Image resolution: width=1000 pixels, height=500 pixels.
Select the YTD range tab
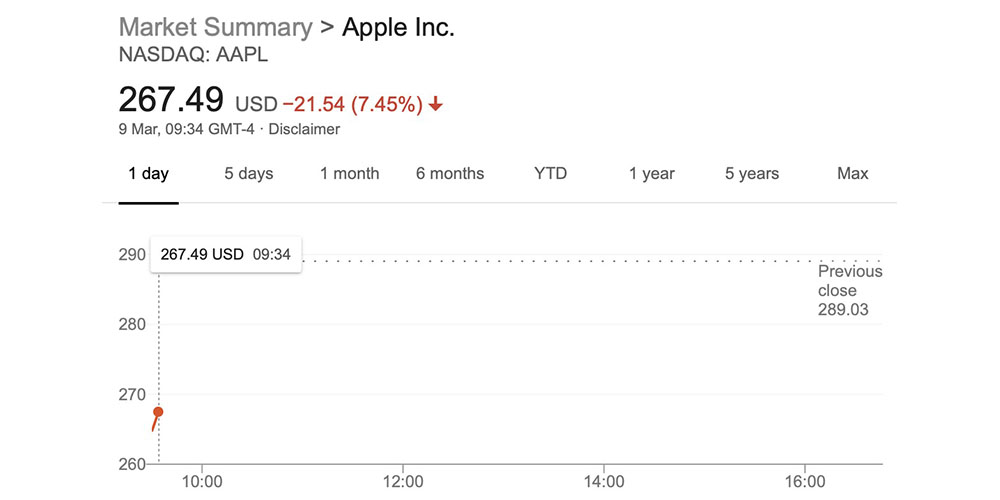coord(550,174)
